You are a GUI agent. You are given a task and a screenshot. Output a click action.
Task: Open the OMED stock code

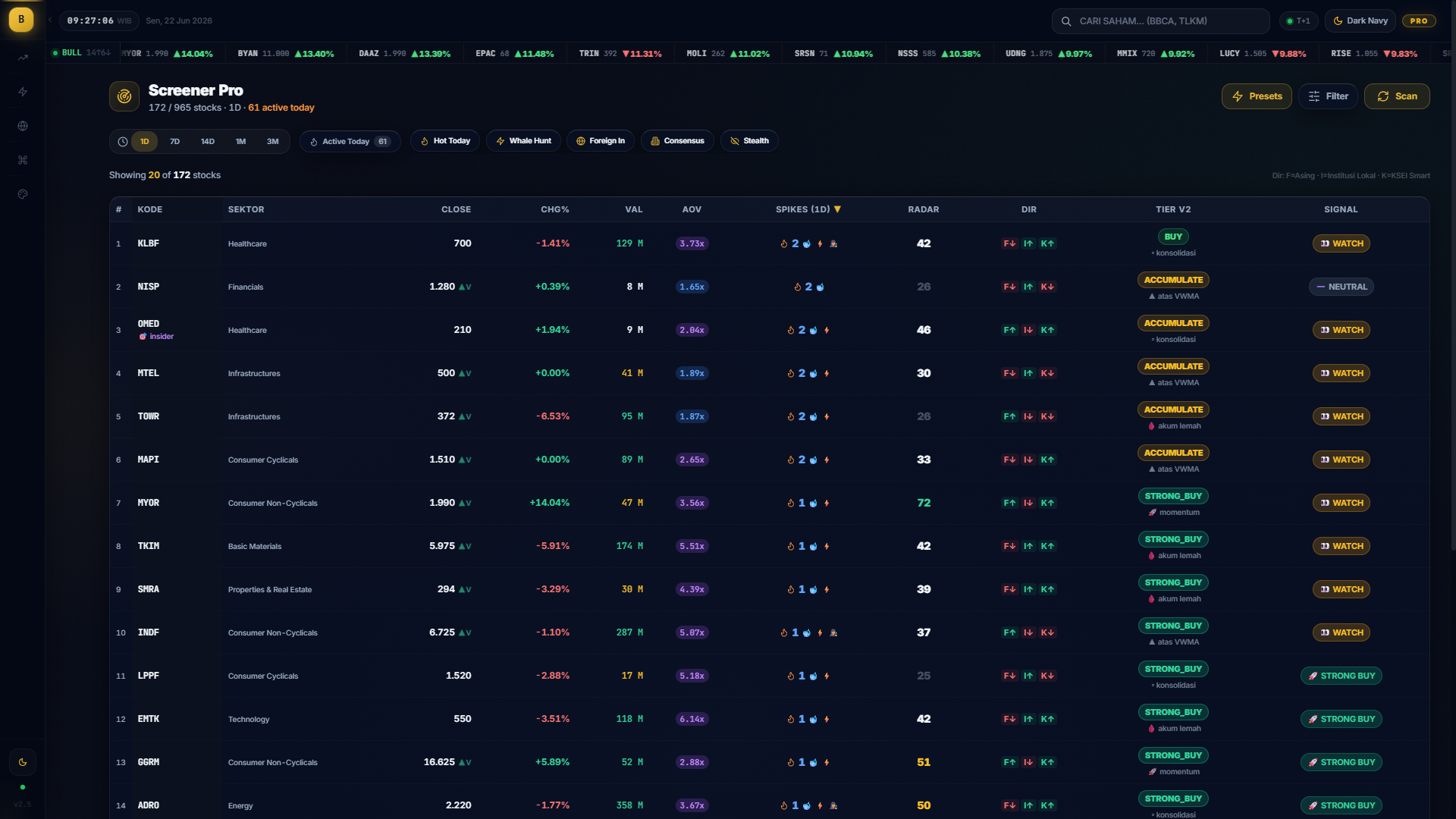149,324
